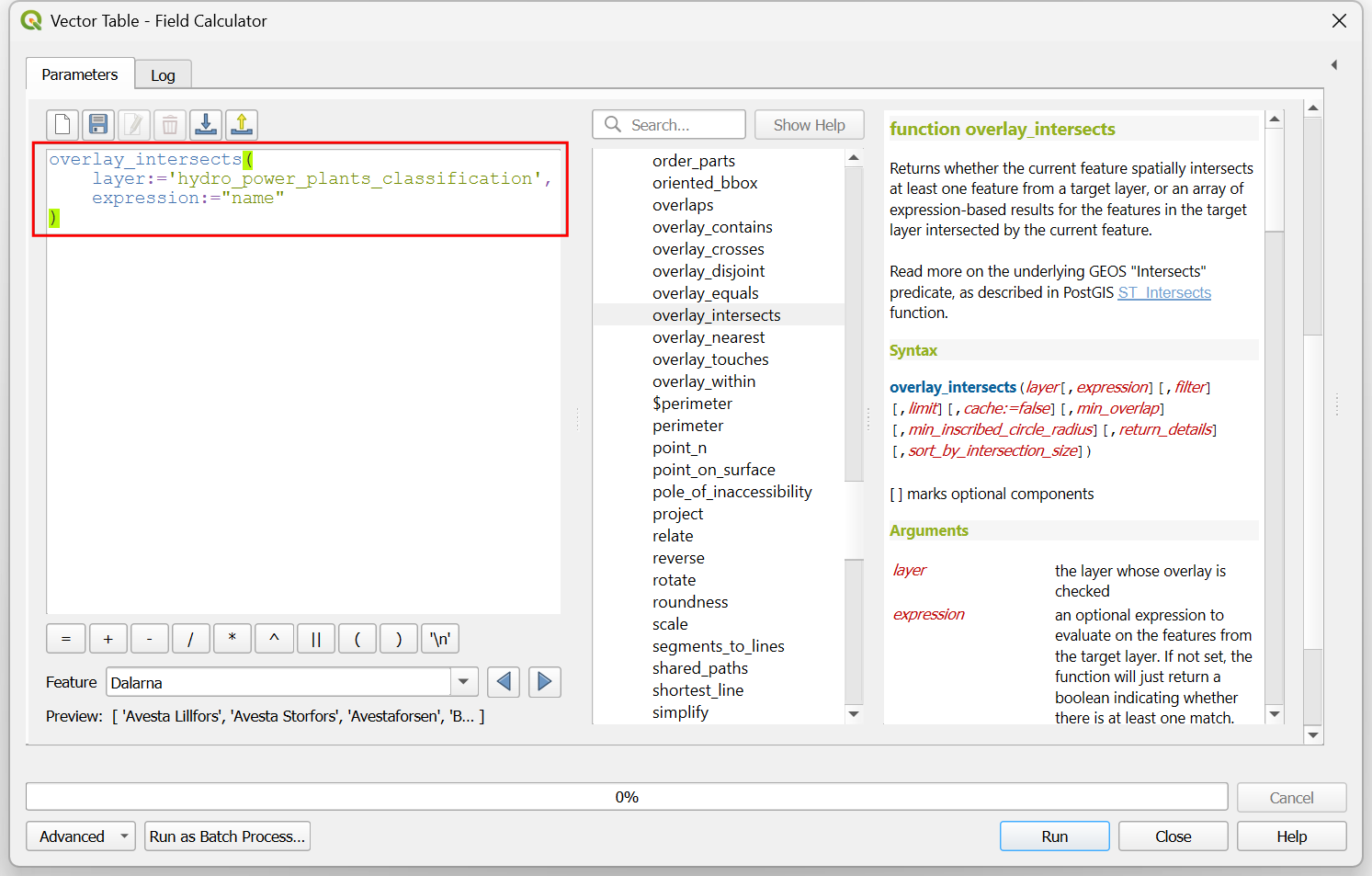Click the Show Help button

[810, 125]
